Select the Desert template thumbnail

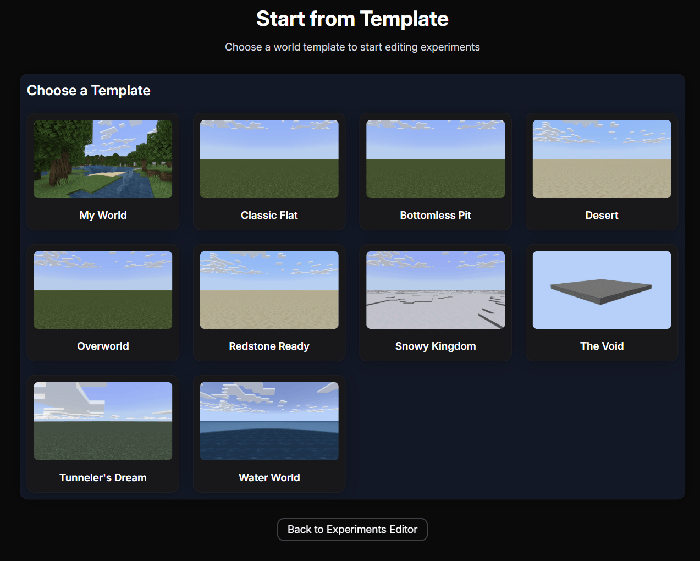(601, 159)
